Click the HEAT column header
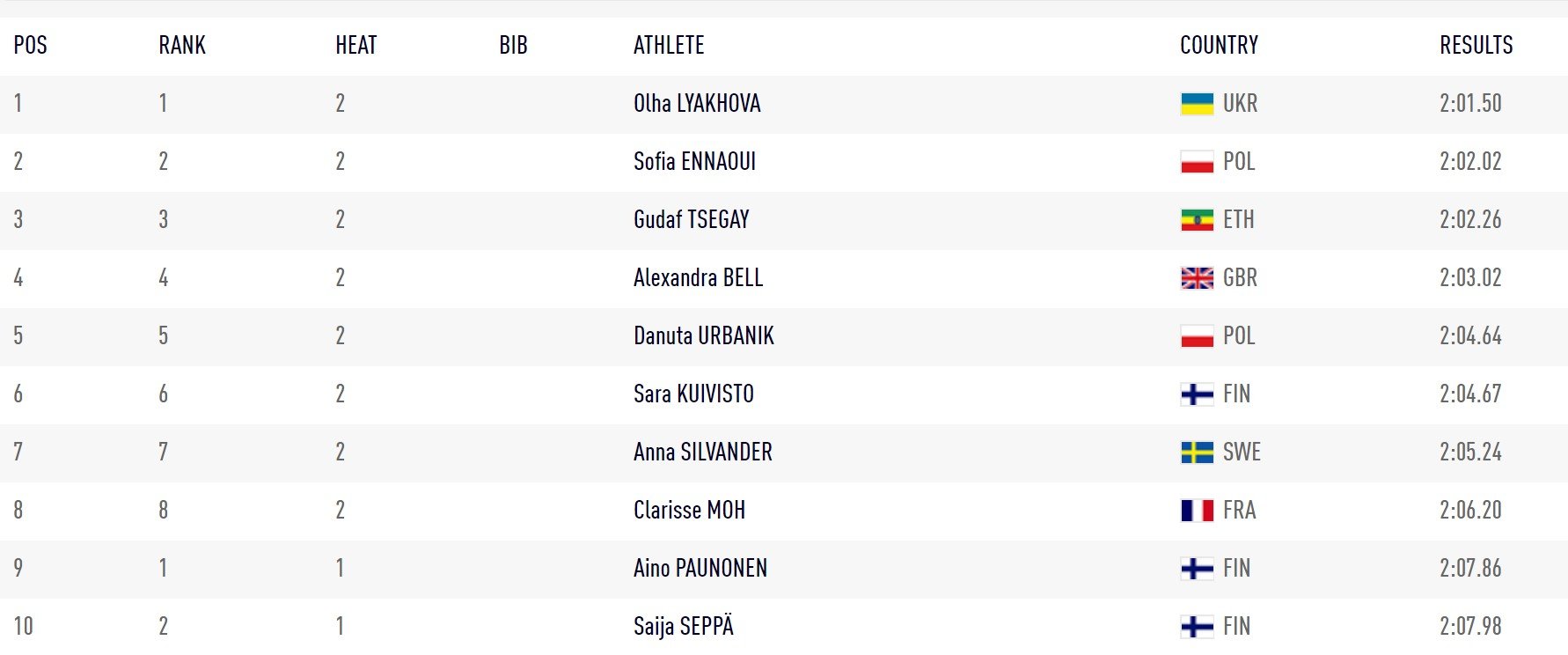Screen dimensions: 1568x655 pos(355,46)
